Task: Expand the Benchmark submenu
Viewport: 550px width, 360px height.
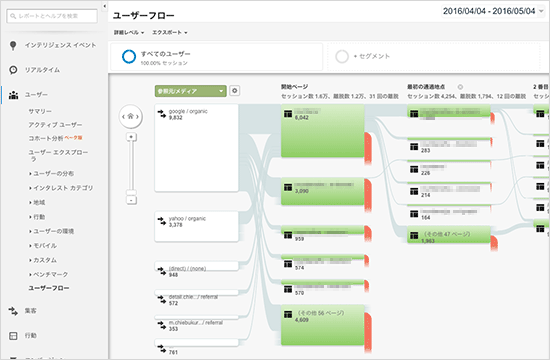Action: [x=48, y=274]
